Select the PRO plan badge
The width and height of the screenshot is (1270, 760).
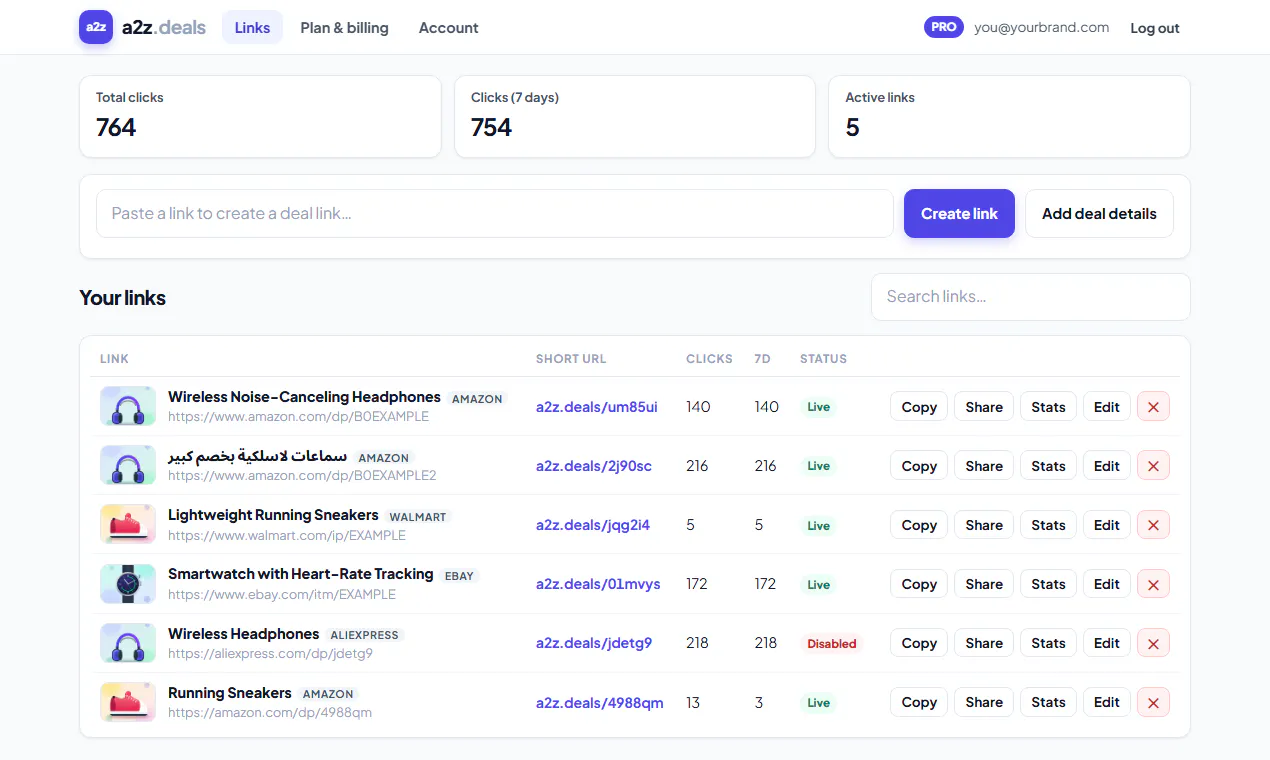(x=944, y=27)
